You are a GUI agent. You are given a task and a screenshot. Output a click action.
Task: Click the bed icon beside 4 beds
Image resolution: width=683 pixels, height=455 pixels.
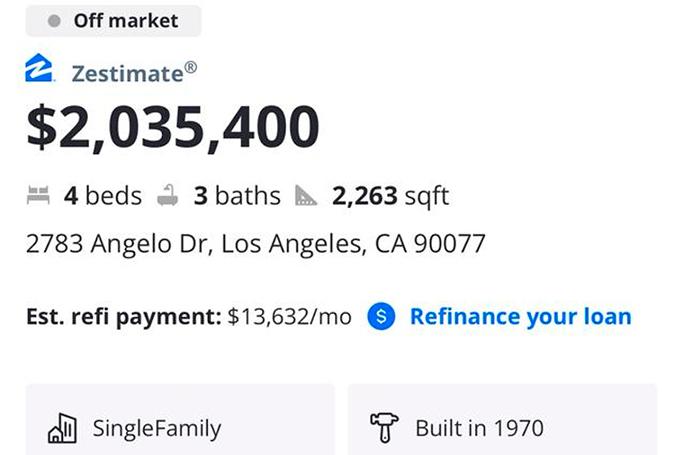click(38, 195)
